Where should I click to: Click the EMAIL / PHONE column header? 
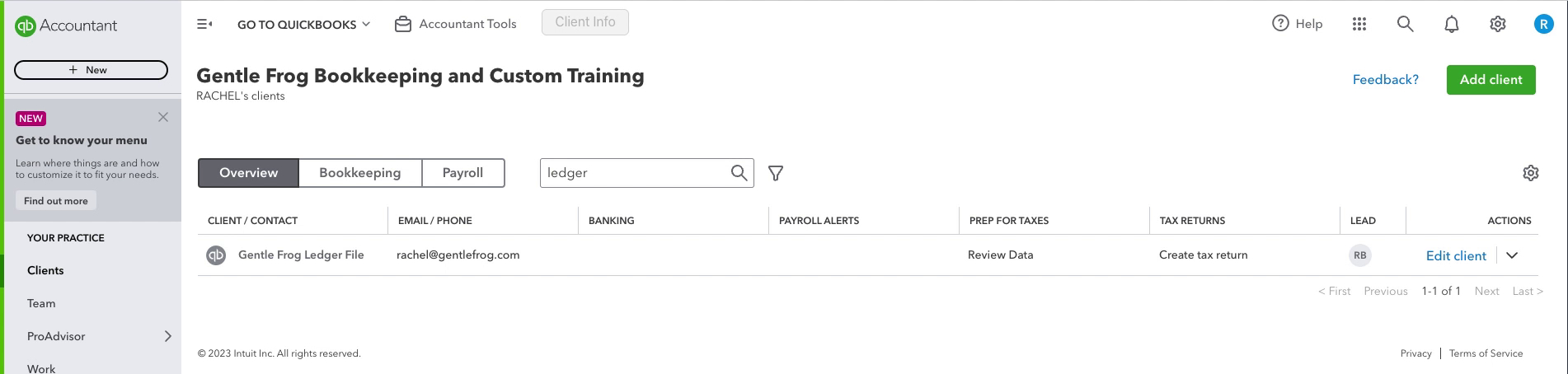[435, 221]
